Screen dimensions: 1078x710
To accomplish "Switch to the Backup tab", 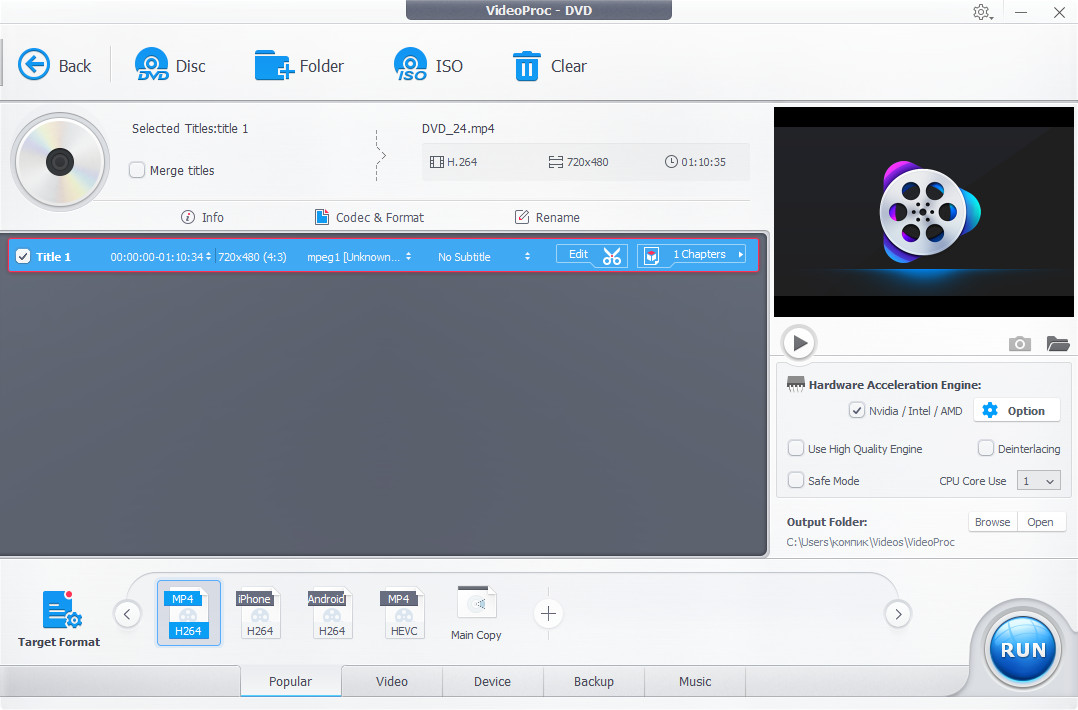I will [593, 681].
